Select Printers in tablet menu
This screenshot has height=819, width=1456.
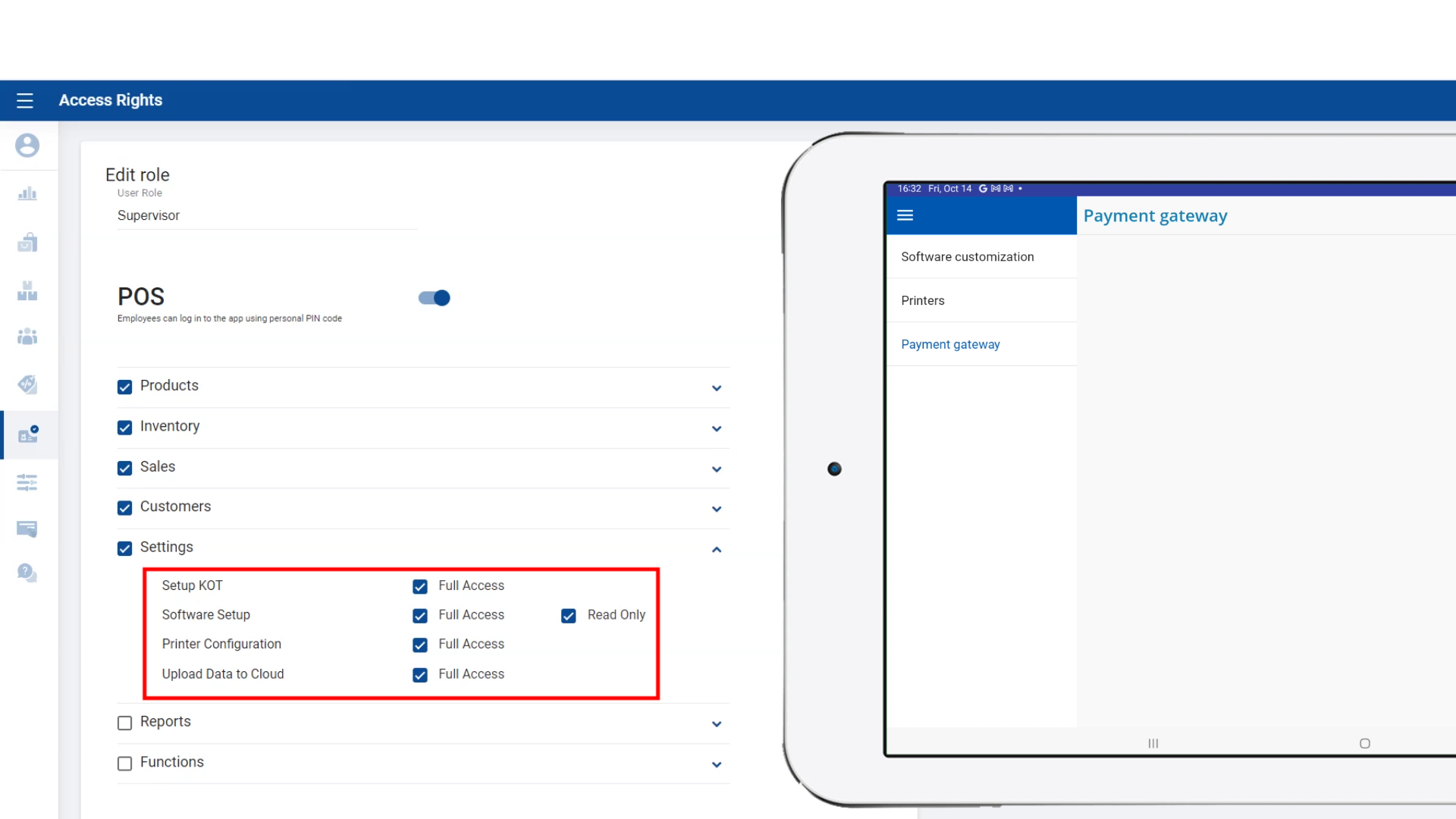922,300
